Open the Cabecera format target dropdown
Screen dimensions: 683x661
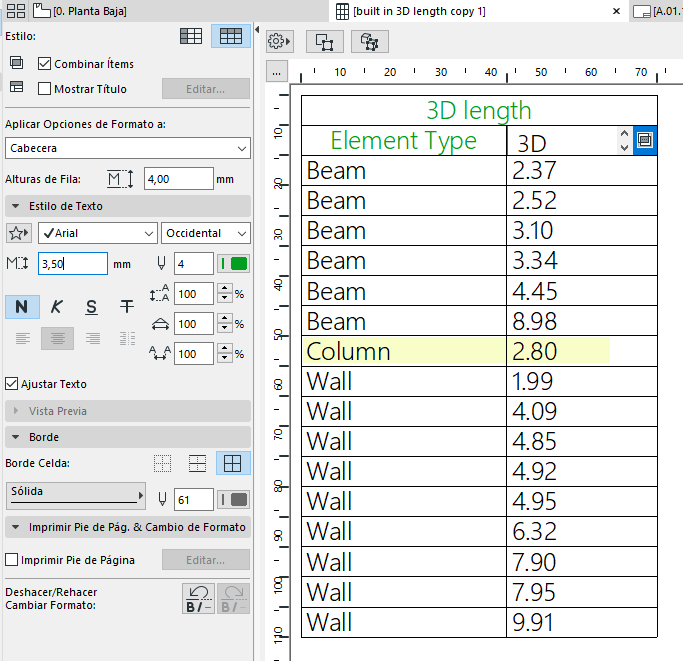click(127, 149)
